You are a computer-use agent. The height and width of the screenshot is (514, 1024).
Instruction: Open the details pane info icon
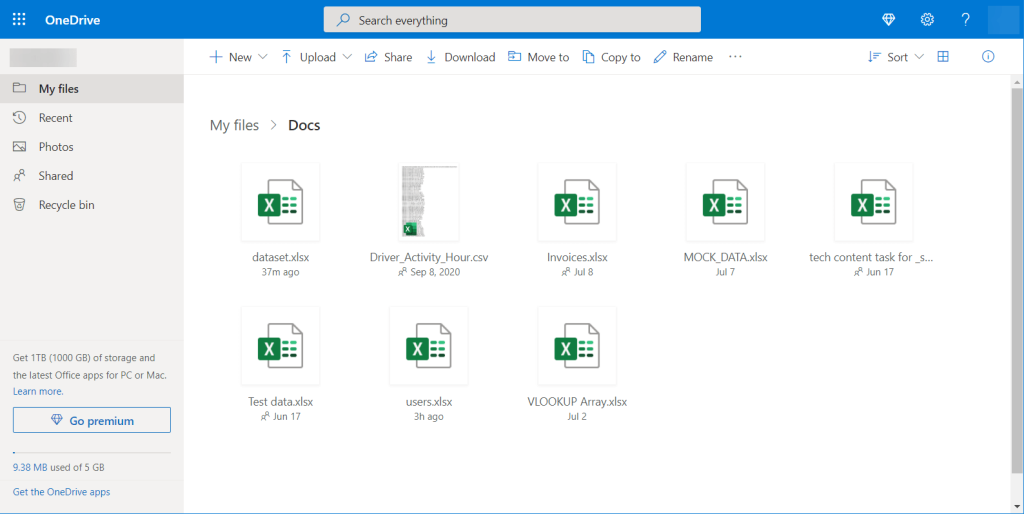point(988,57)
